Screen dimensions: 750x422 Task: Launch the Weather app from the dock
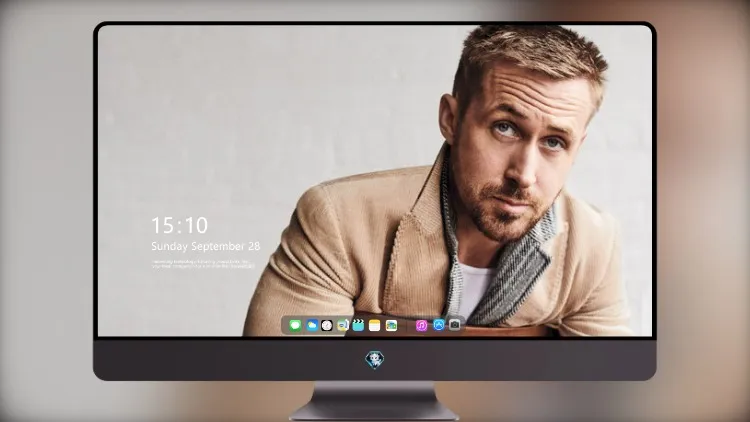pos(312,325)
